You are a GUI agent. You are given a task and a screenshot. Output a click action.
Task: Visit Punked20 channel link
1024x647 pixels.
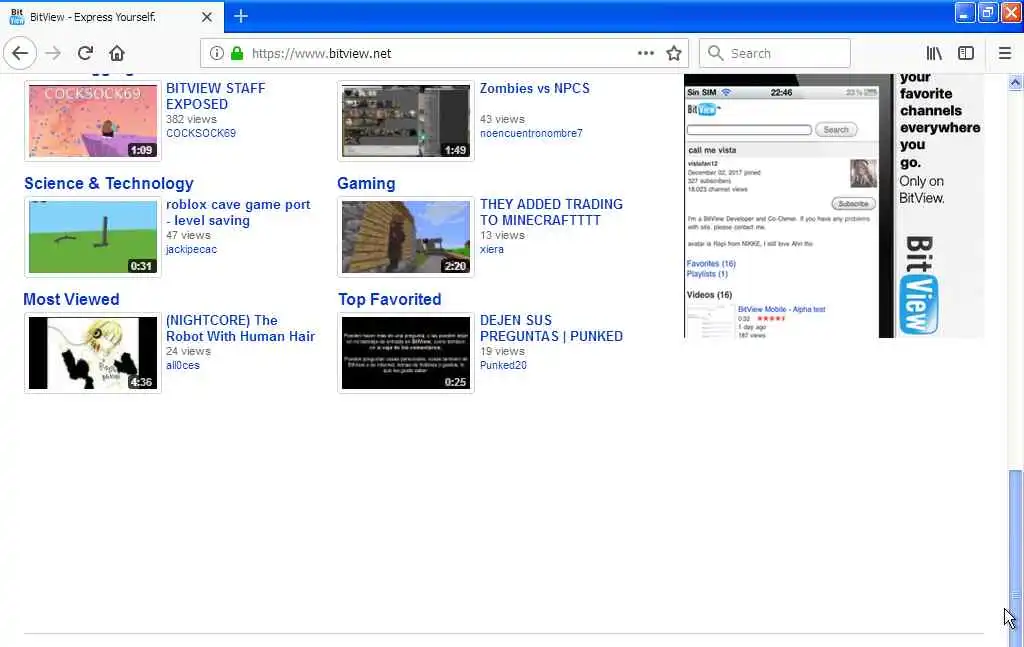tap(504, 366)
